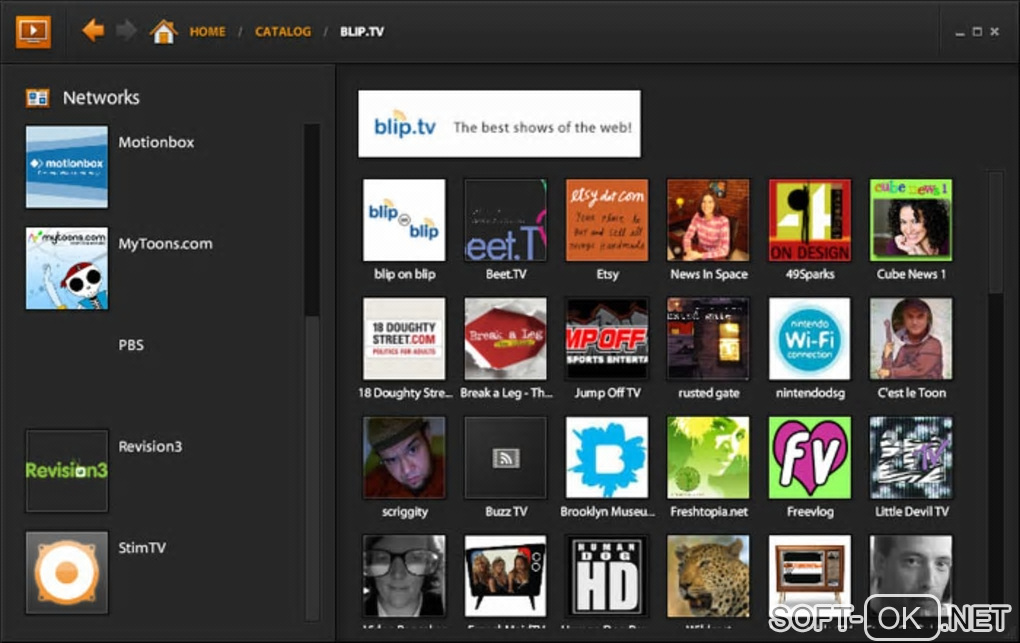Click the 'Little Devil TV' caption
The image size is (1020, 643).
click(x=911, y=512)
